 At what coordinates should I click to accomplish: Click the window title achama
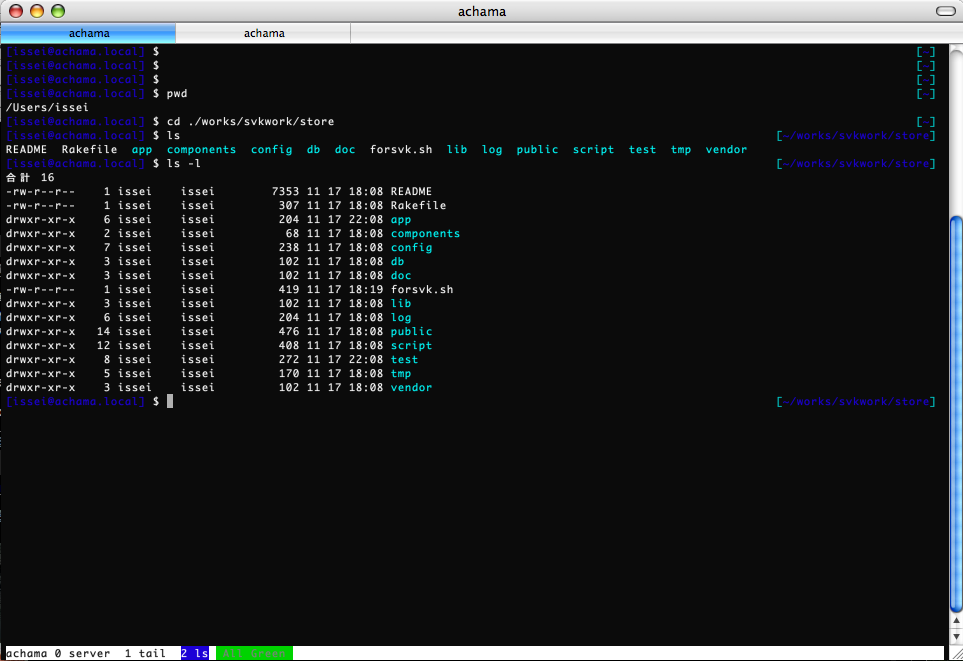(x=482, y=12)
